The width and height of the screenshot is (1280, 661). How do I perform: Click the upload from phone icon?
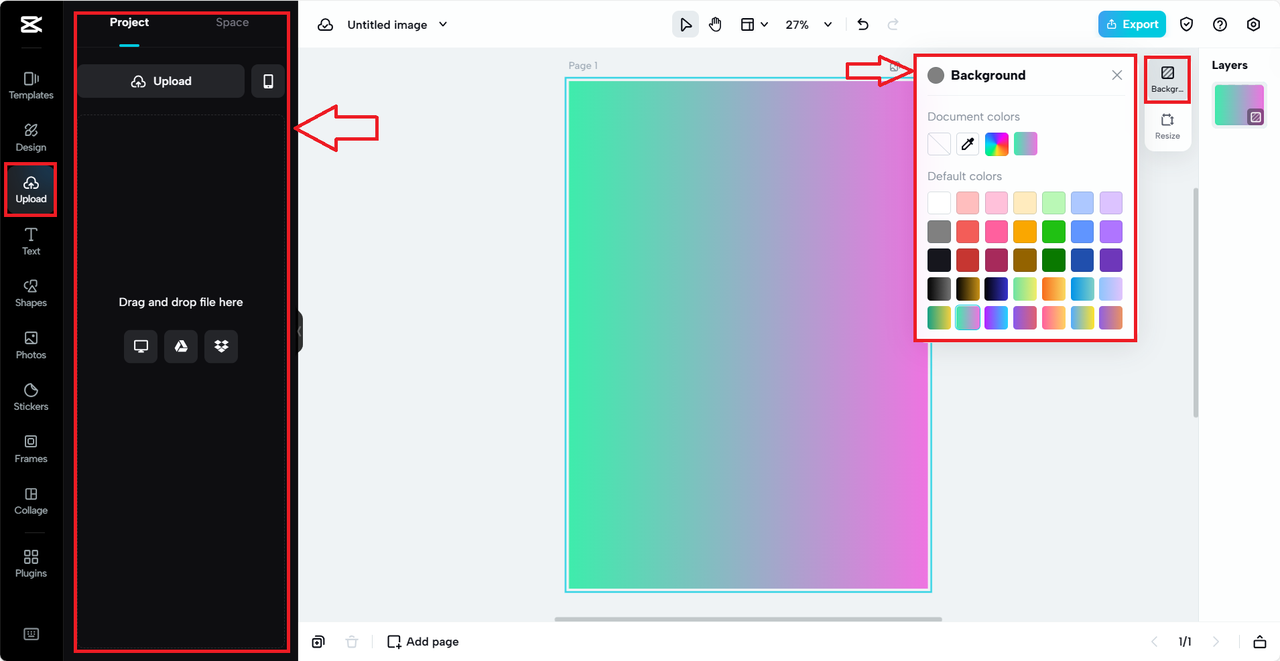point(268,81)
